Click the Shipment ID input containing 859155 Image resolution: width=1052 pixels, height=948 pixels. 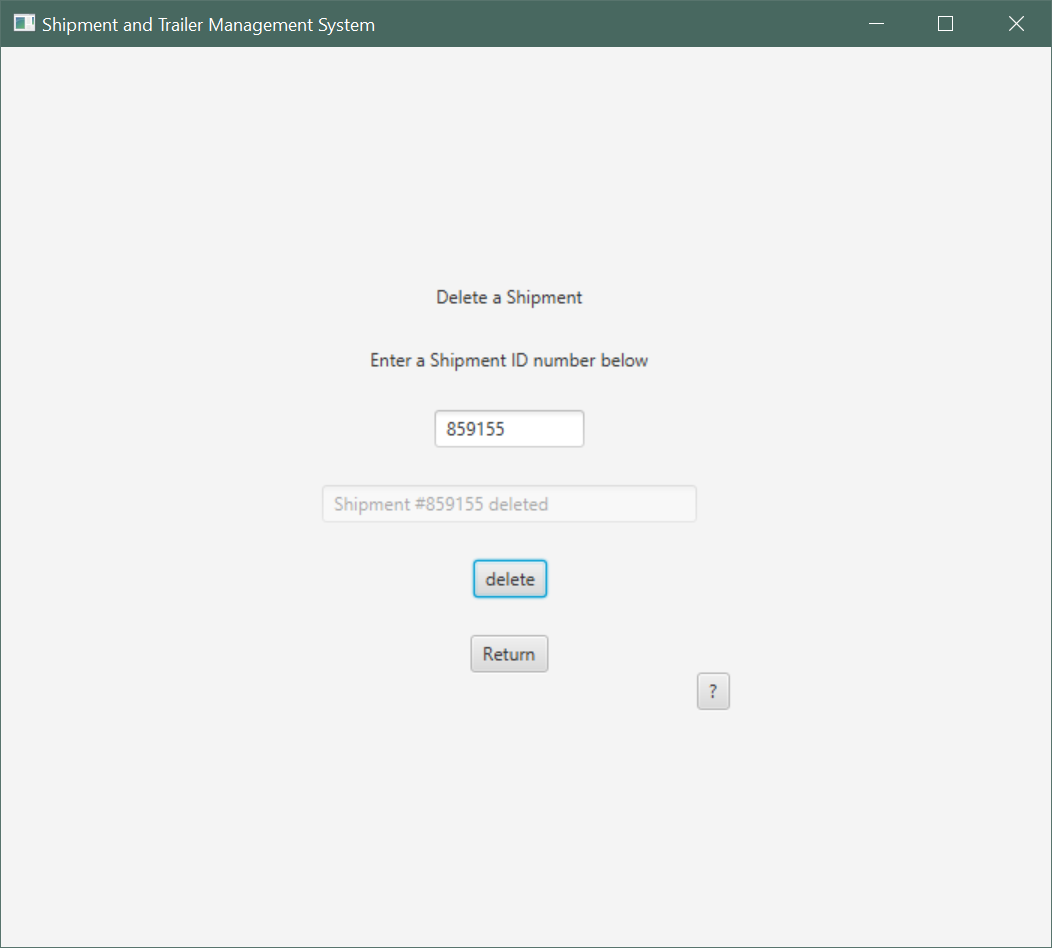coord(509,428)
